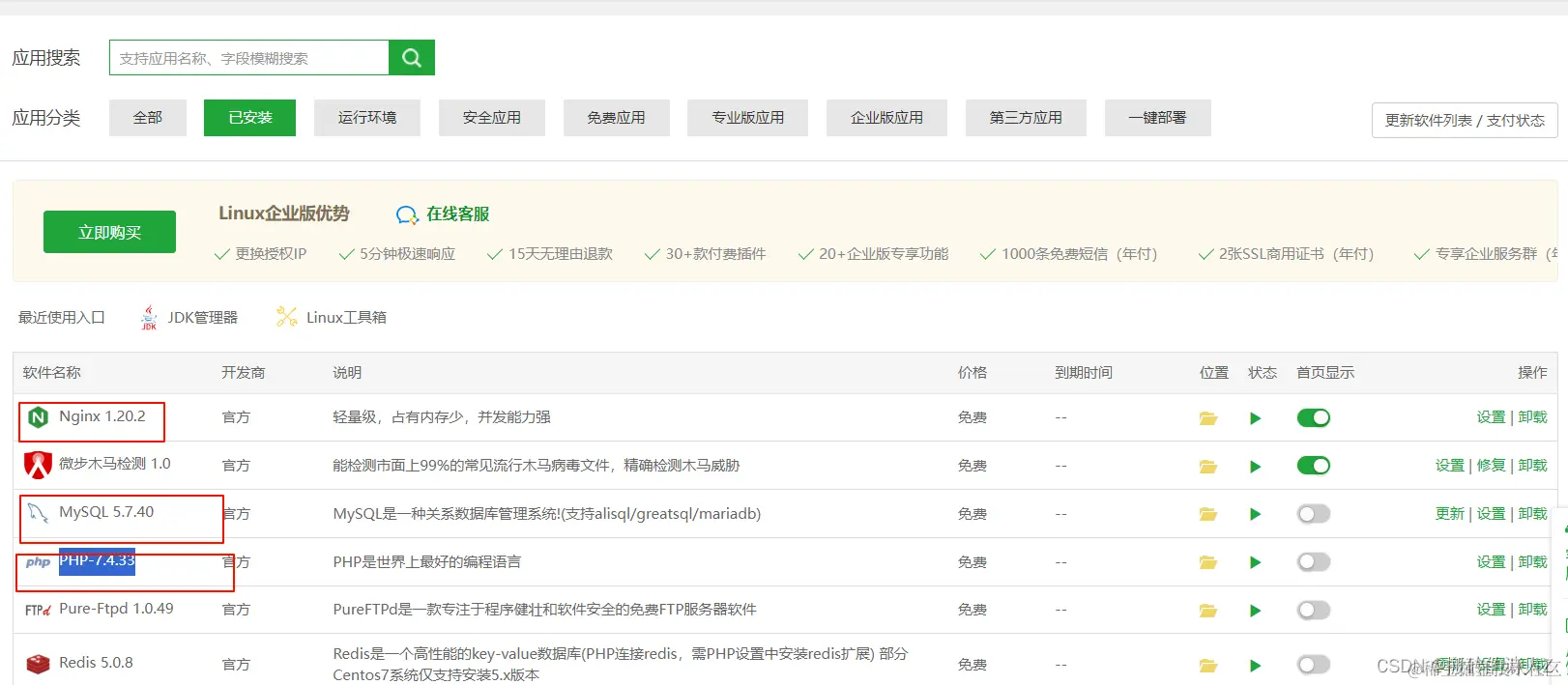Click the Linux工具箱 tools icon
This screenshot has height=685, width=1568.
(286, 317)
